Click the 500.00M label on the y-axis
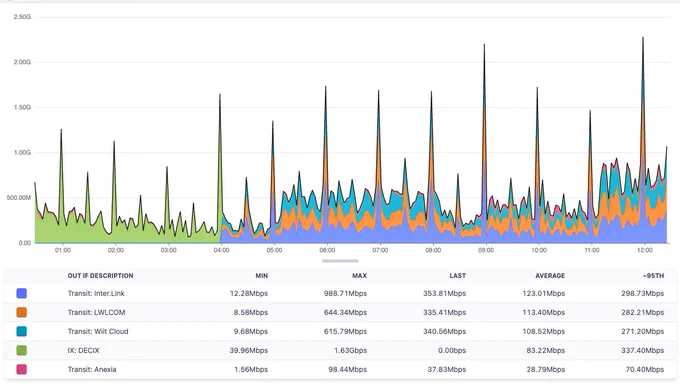The width and height of the screenshot is (680, 392). (19, 198)
